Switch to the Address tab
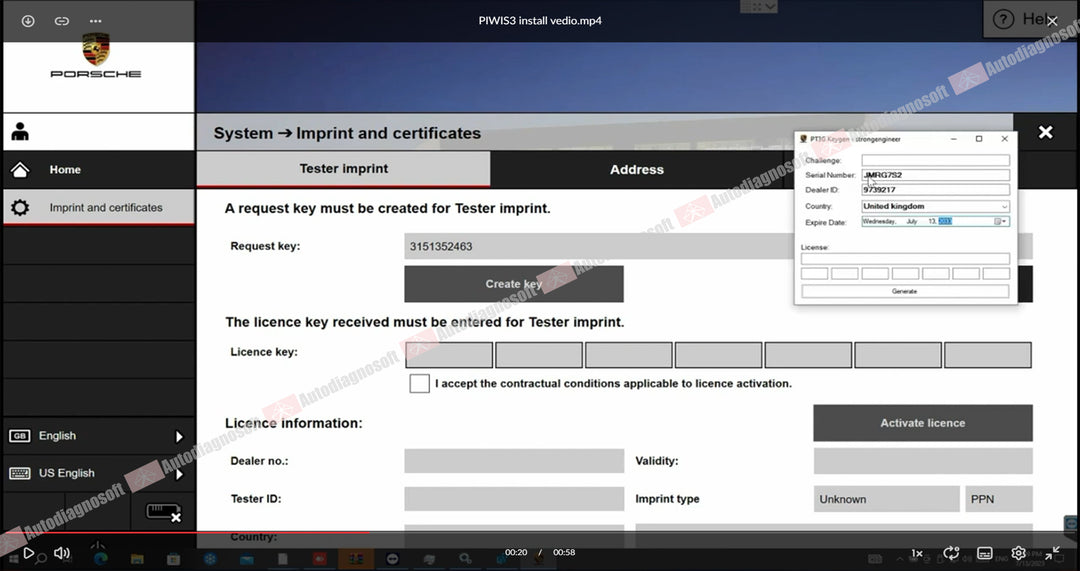Image resolution: width=1080 pixels, height=571 pixels. point(636,169)
